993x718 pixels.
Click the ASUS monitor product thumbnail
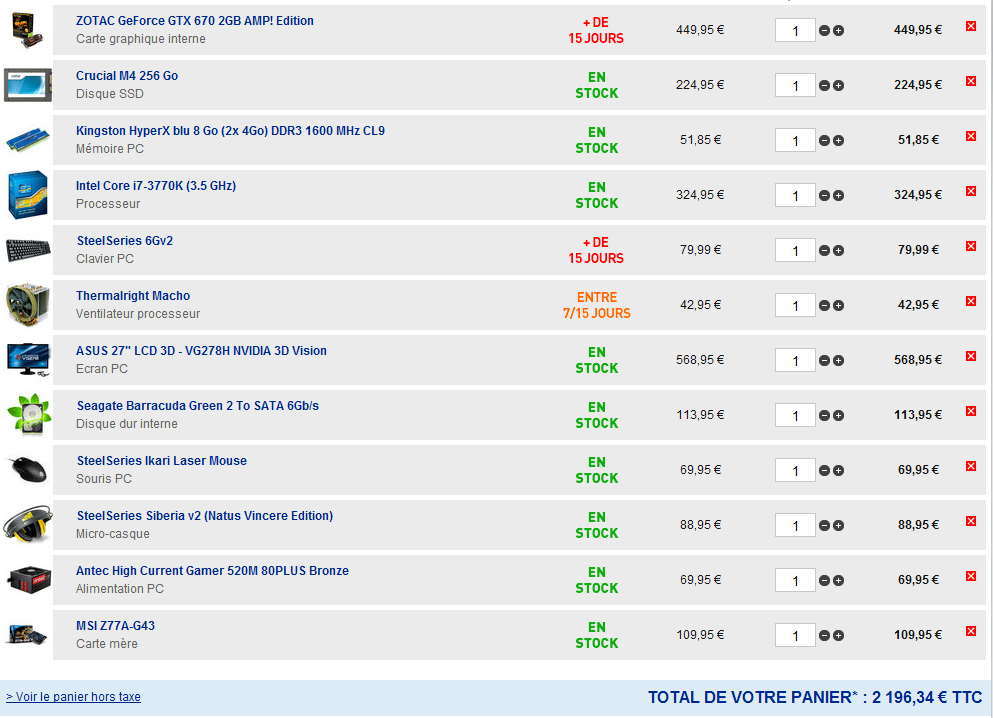click(x=27, y=359)
